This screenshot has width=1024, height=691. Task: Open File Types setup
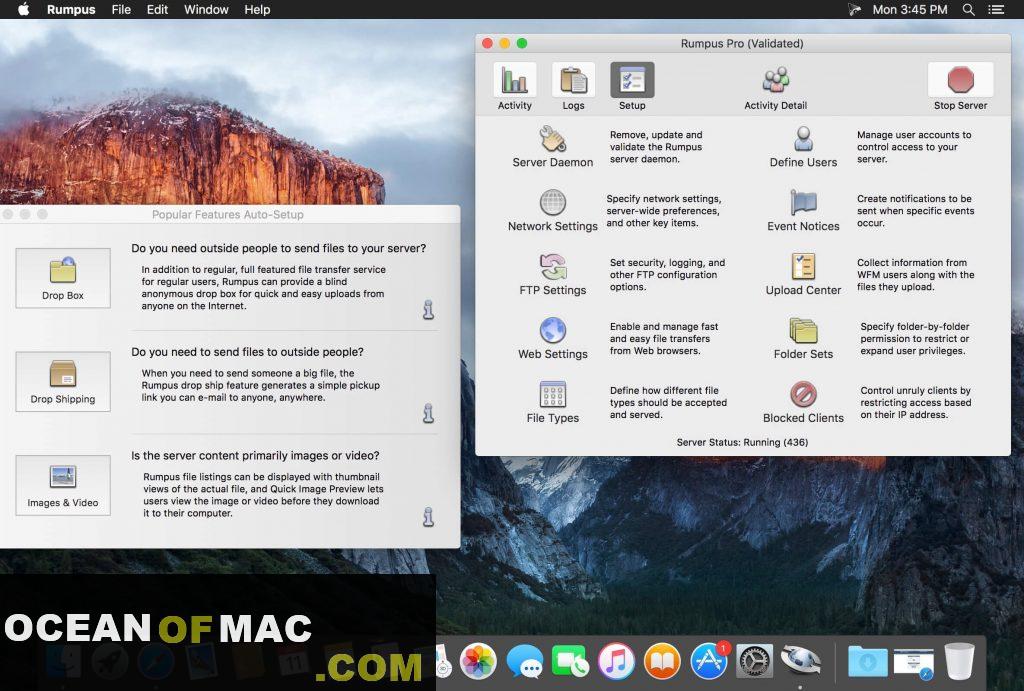pos(552,402)
